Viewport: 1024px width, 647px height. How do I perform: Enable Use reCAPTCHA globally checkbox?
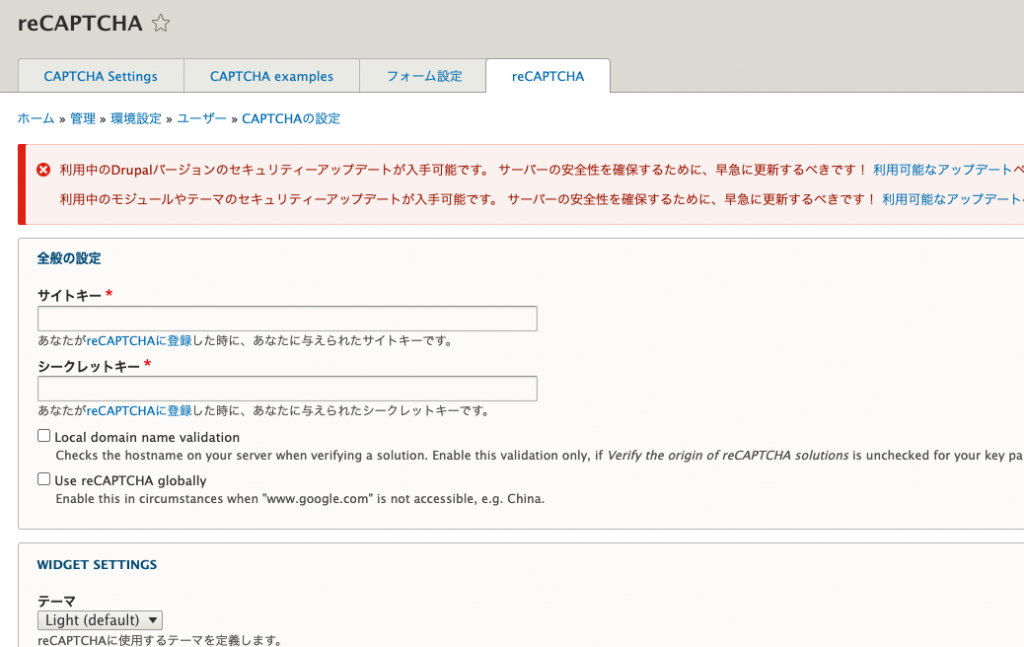[x=44, y=479]
